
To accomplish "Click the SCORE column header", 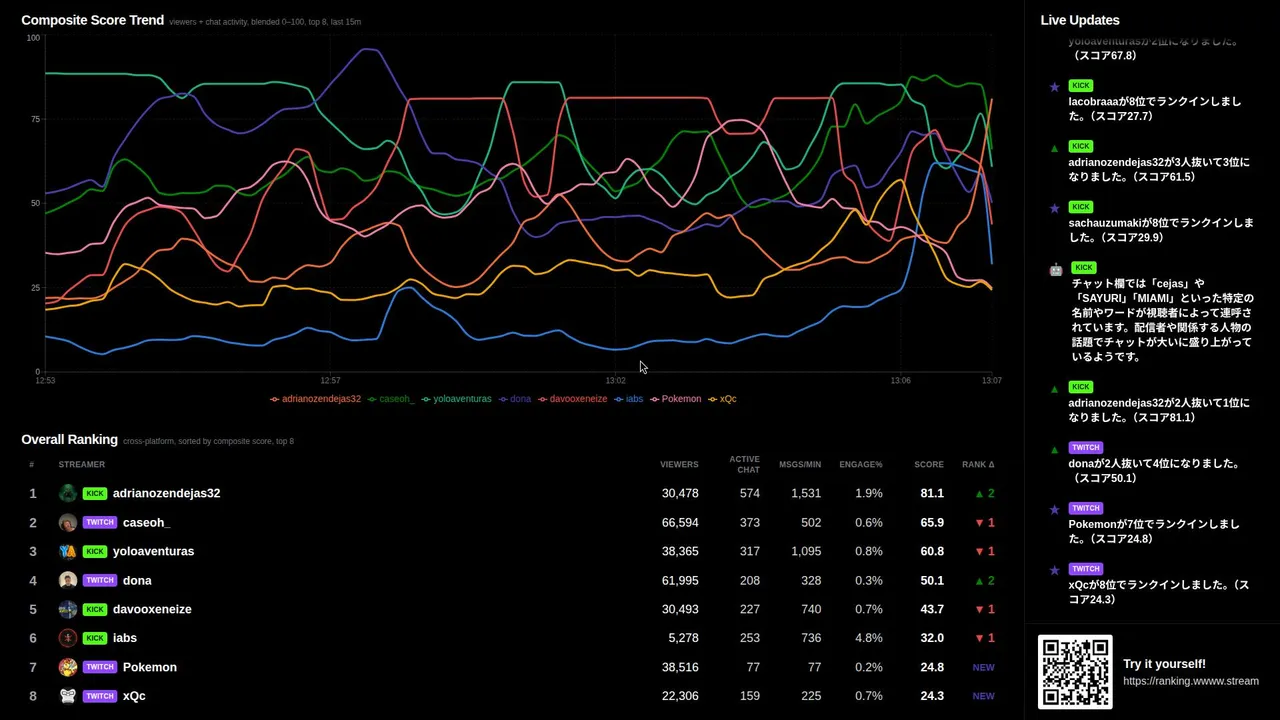I will coord(929,465).
